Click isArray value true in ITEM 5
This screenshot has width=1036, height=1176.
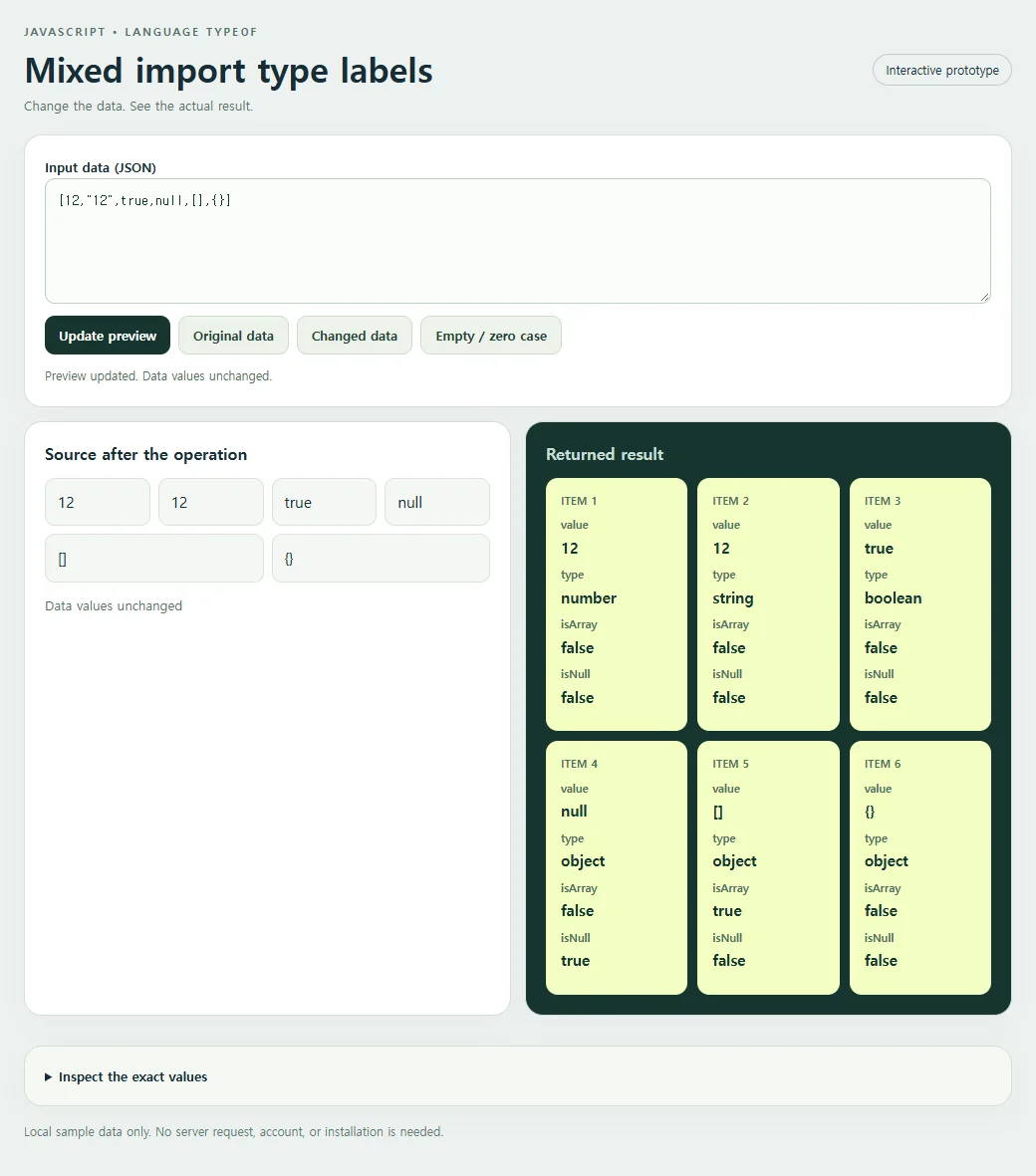point(727,910)
